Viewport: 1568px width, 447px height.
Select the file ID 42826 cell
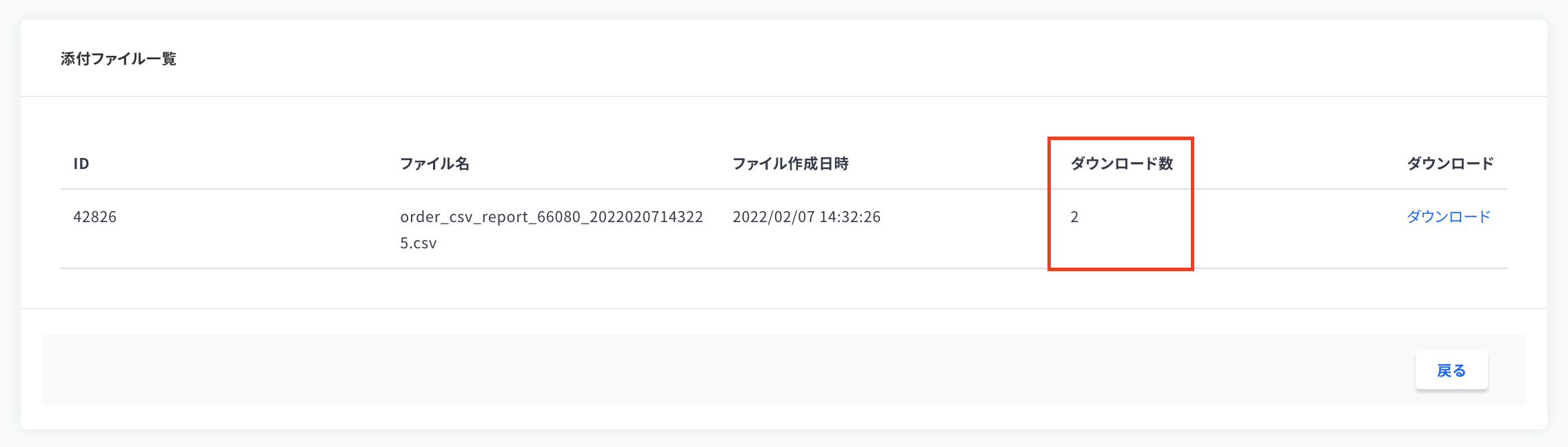pos(95,217)
